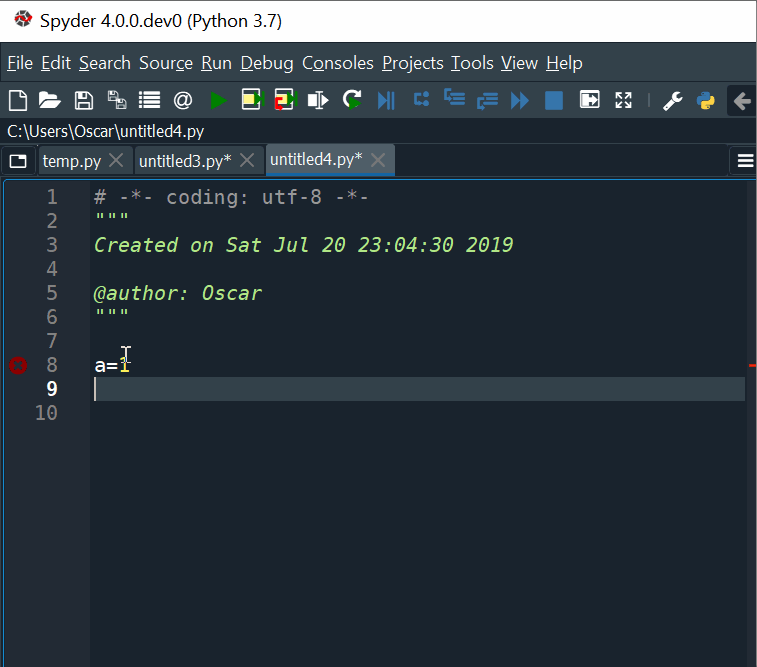The image size is (757, 667).
Task: Click the debug step-return icon
Action: (x=487, y=101)
